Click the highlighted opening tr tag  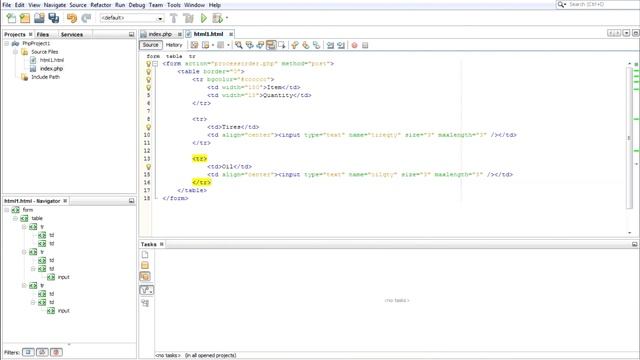(200, 158)
